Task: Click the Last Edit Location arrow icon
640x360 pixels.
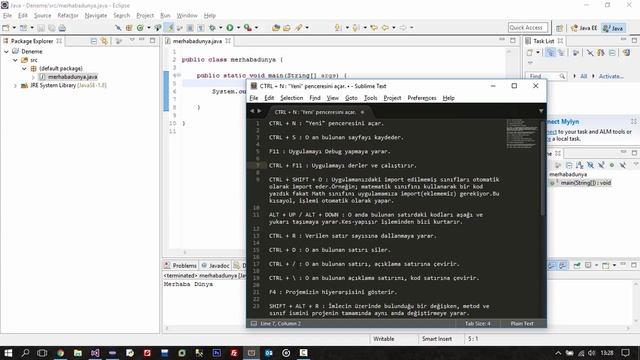Action: click(x=374, y=28)
